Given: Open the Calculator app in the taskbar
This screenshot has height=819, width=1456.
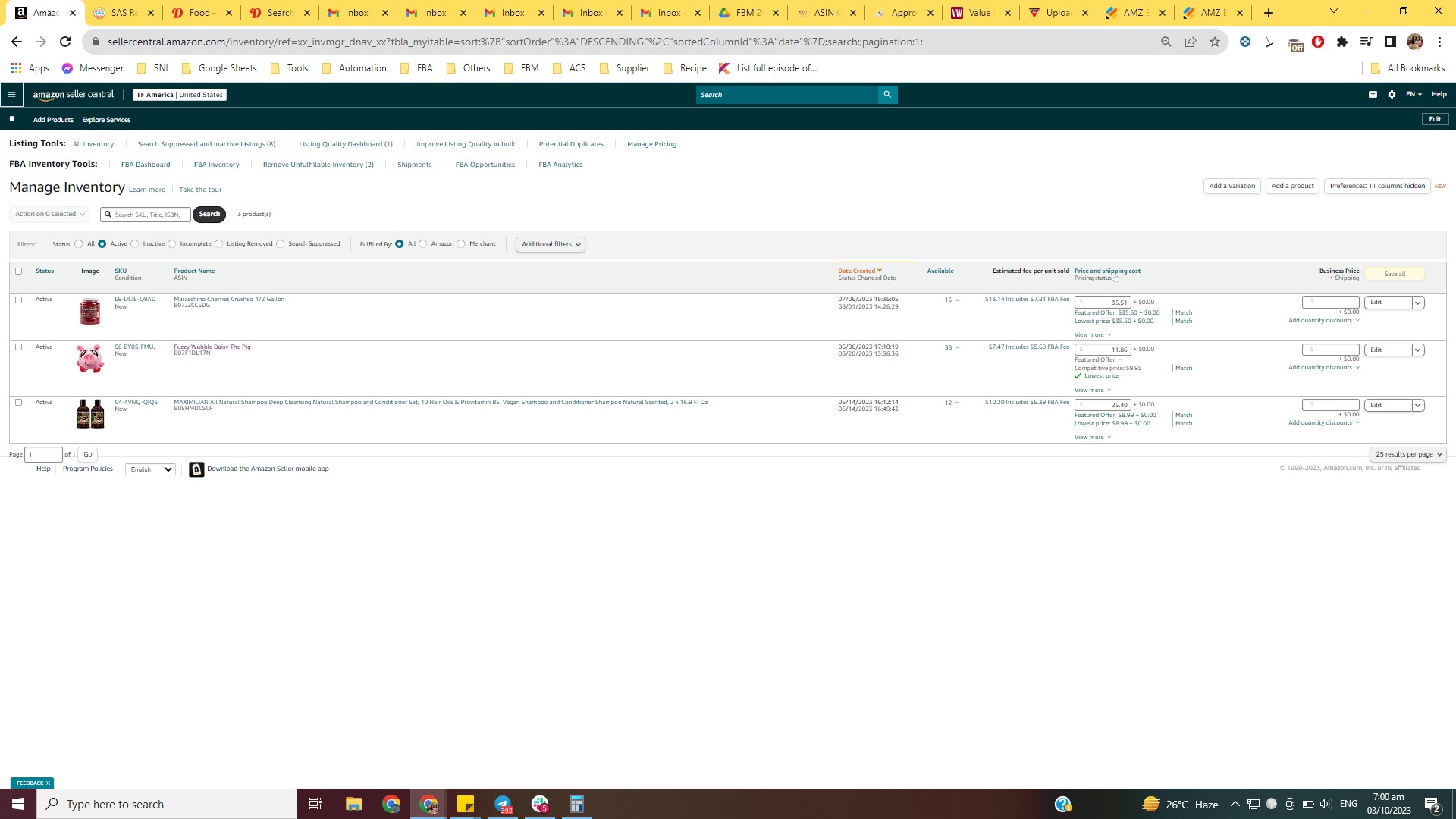Looking at the screenshot, I should pos(577,804).
